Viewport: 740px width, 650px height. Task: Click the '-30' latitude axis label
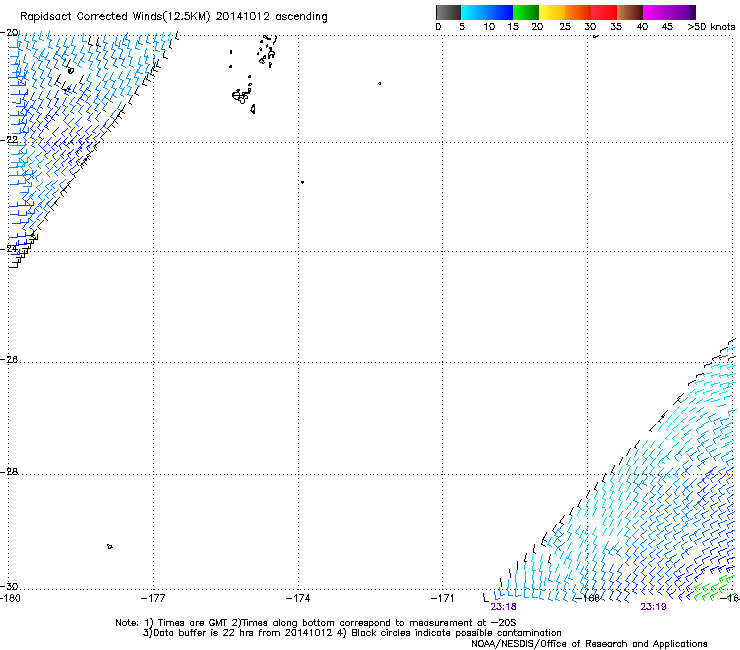coord(10,586)
